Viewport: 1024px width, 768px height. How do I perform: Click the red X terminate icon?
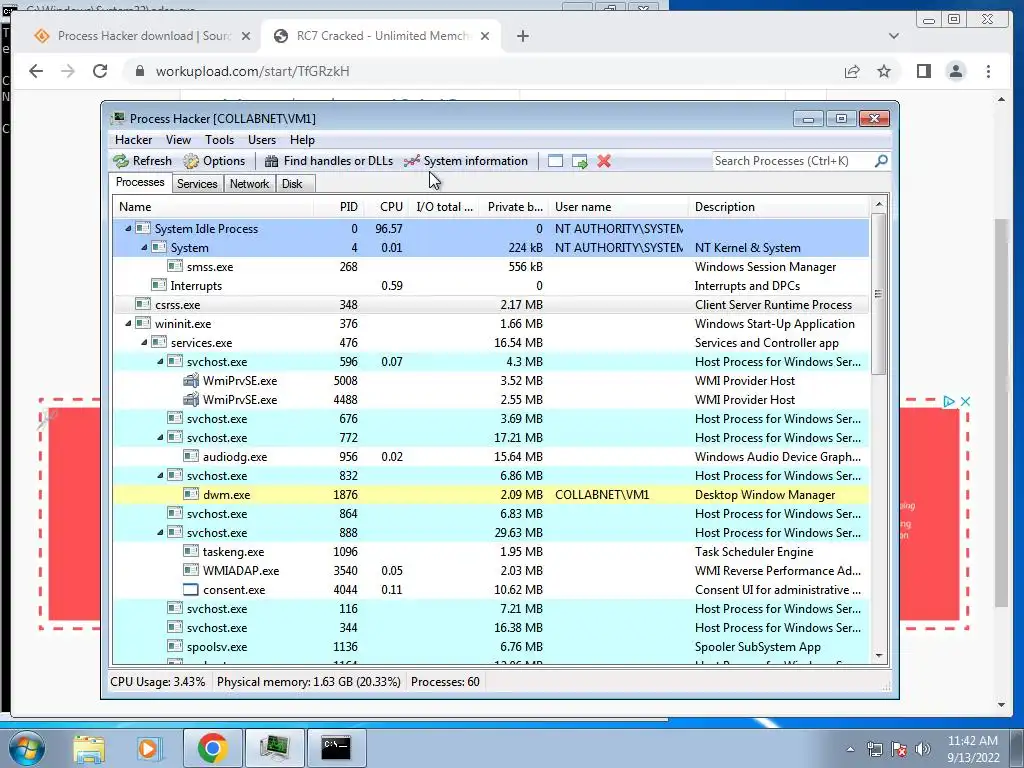click(x=604, y=161)
